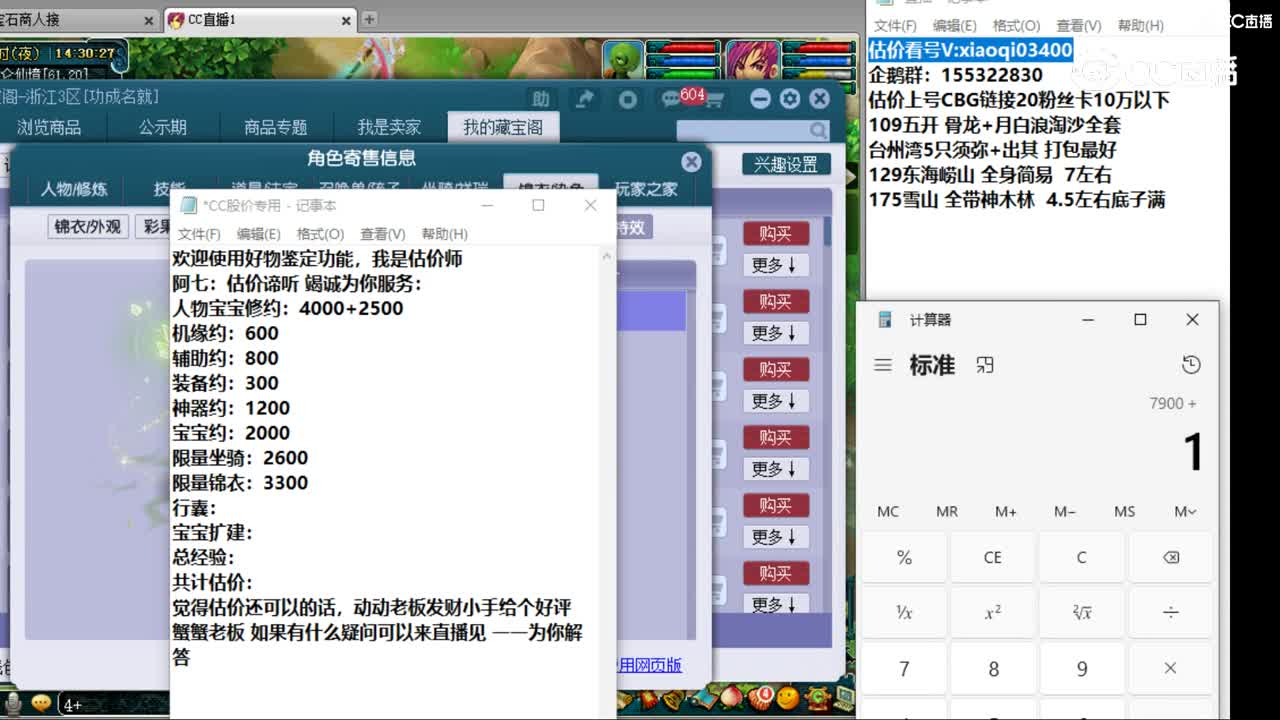Click the third 购买 buy button
The width and height of the screenshot is (1280, 720).
775,369
